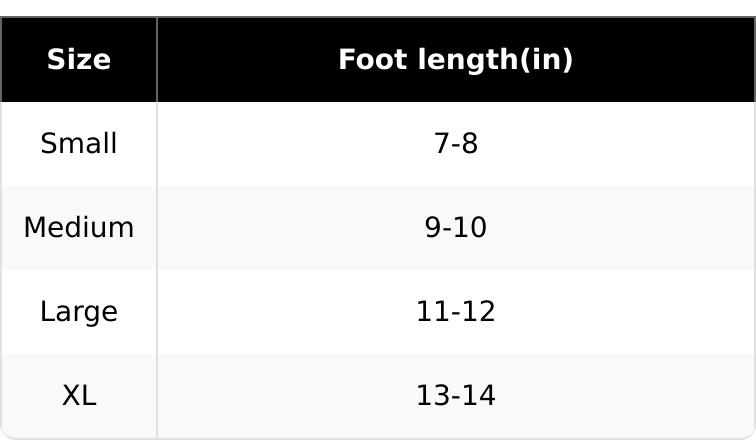Choose the size matching 7-8 inches
This screenshot has height=440, width=756.
point(79,144)
